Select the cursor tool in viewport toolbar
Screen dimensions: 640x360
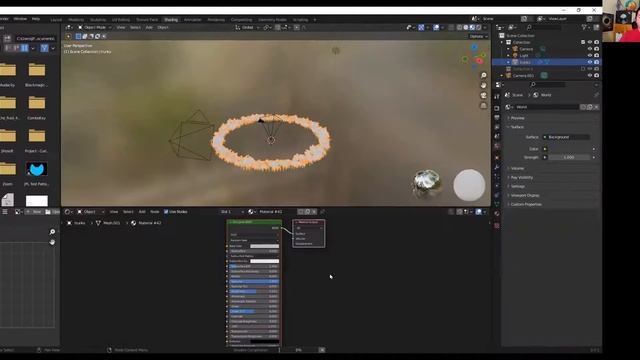pyautogui.click(x=68, y=36)
